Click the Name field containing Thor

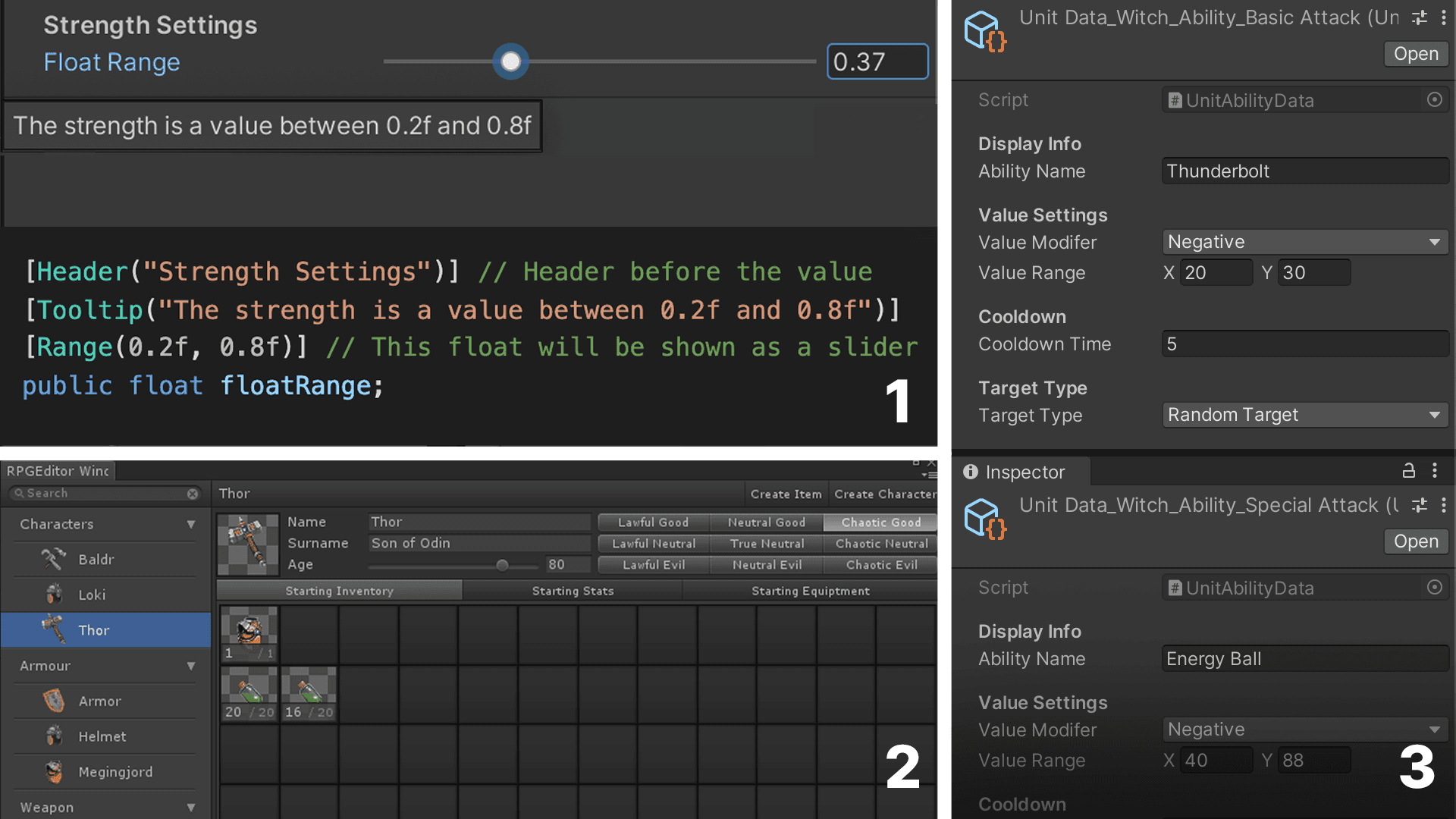click(479, 522)
